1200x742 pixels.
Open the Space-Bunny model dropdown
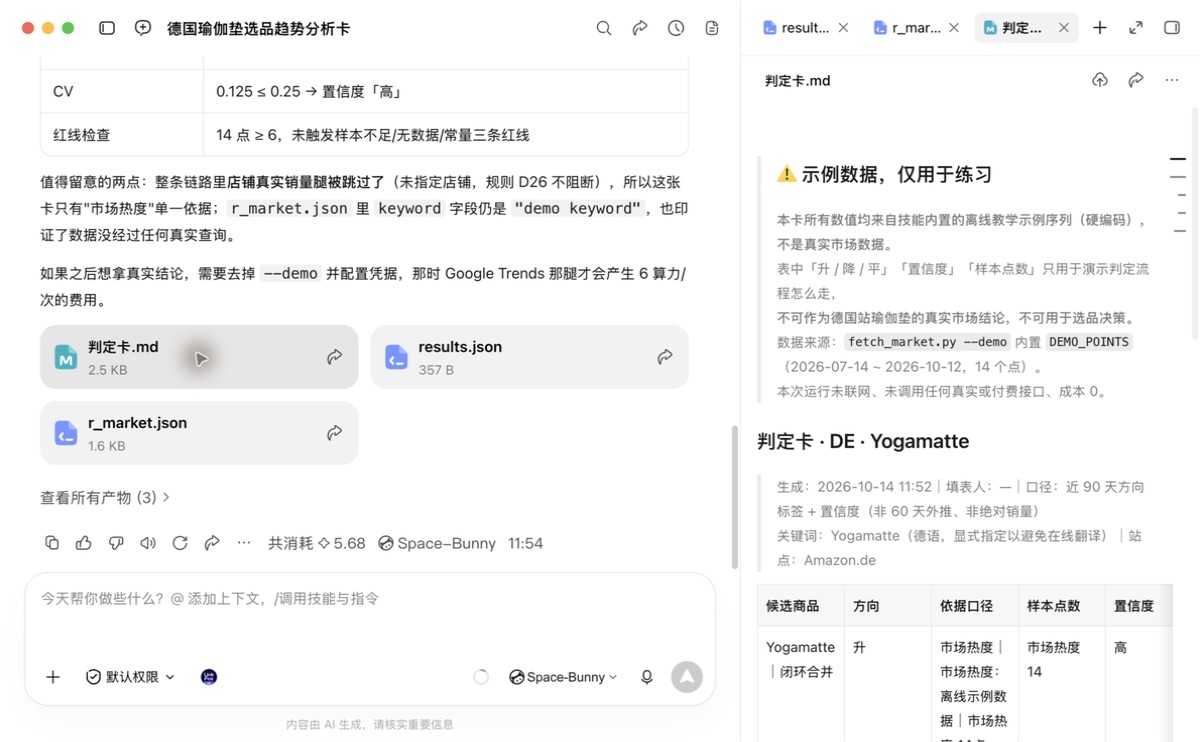click(563, 677)
